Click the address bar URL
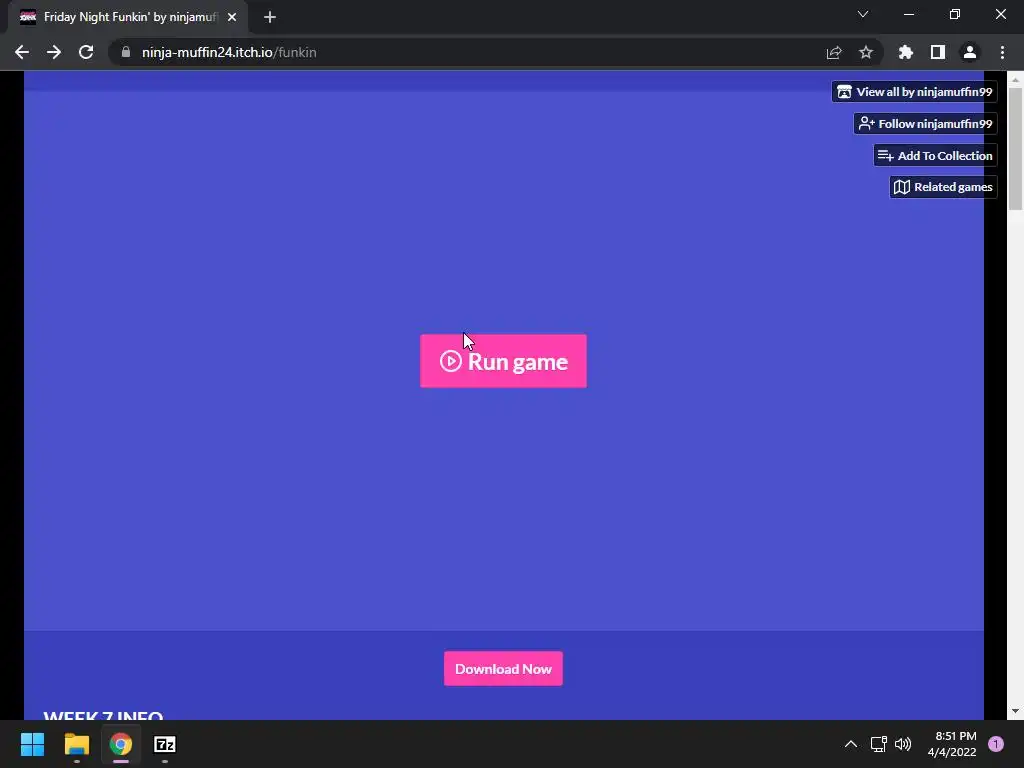Viewport: 1024px width, 768px height. coord(229,52)
